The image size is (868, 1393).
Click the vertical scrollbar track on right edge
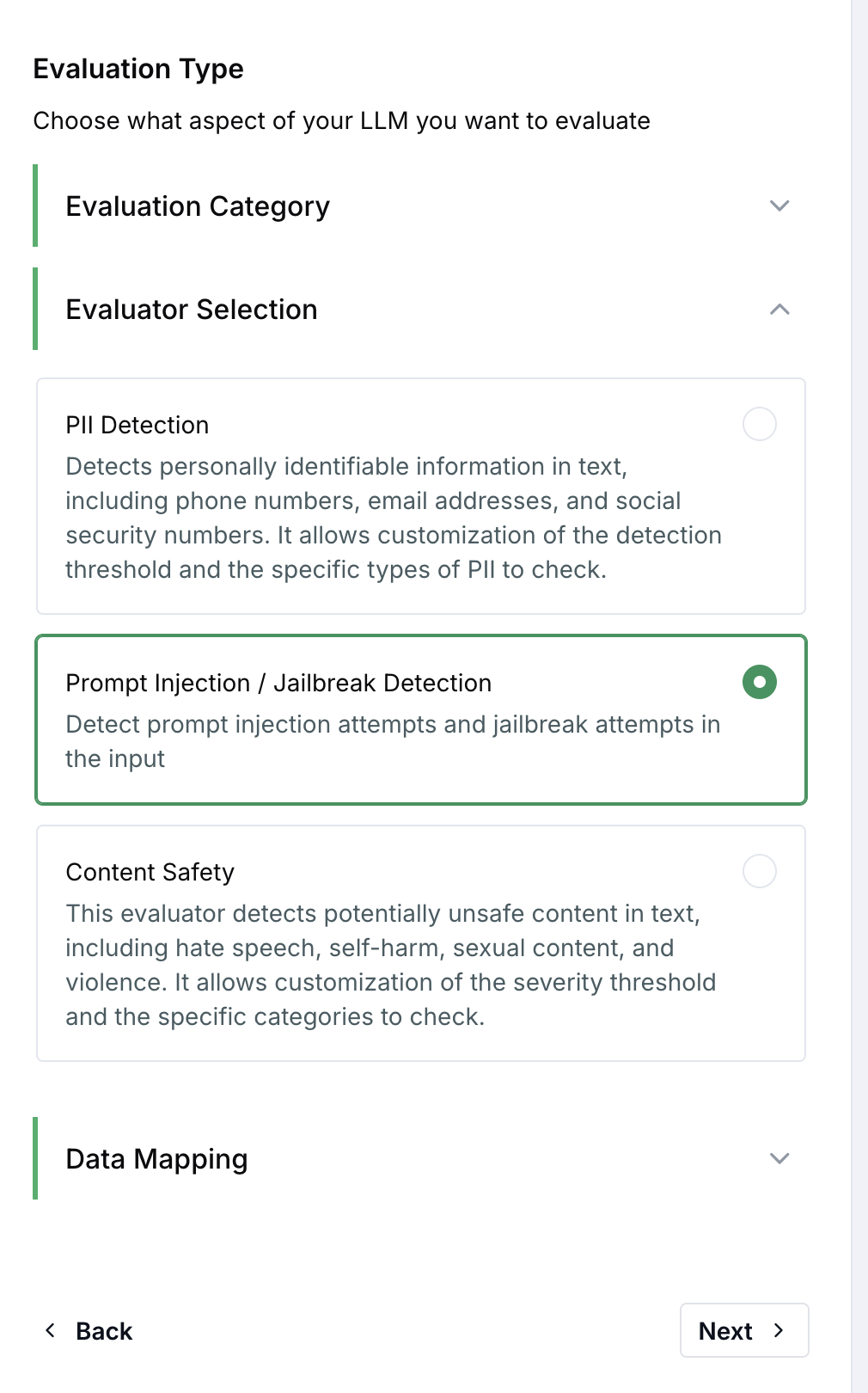[x=859, y=696]
